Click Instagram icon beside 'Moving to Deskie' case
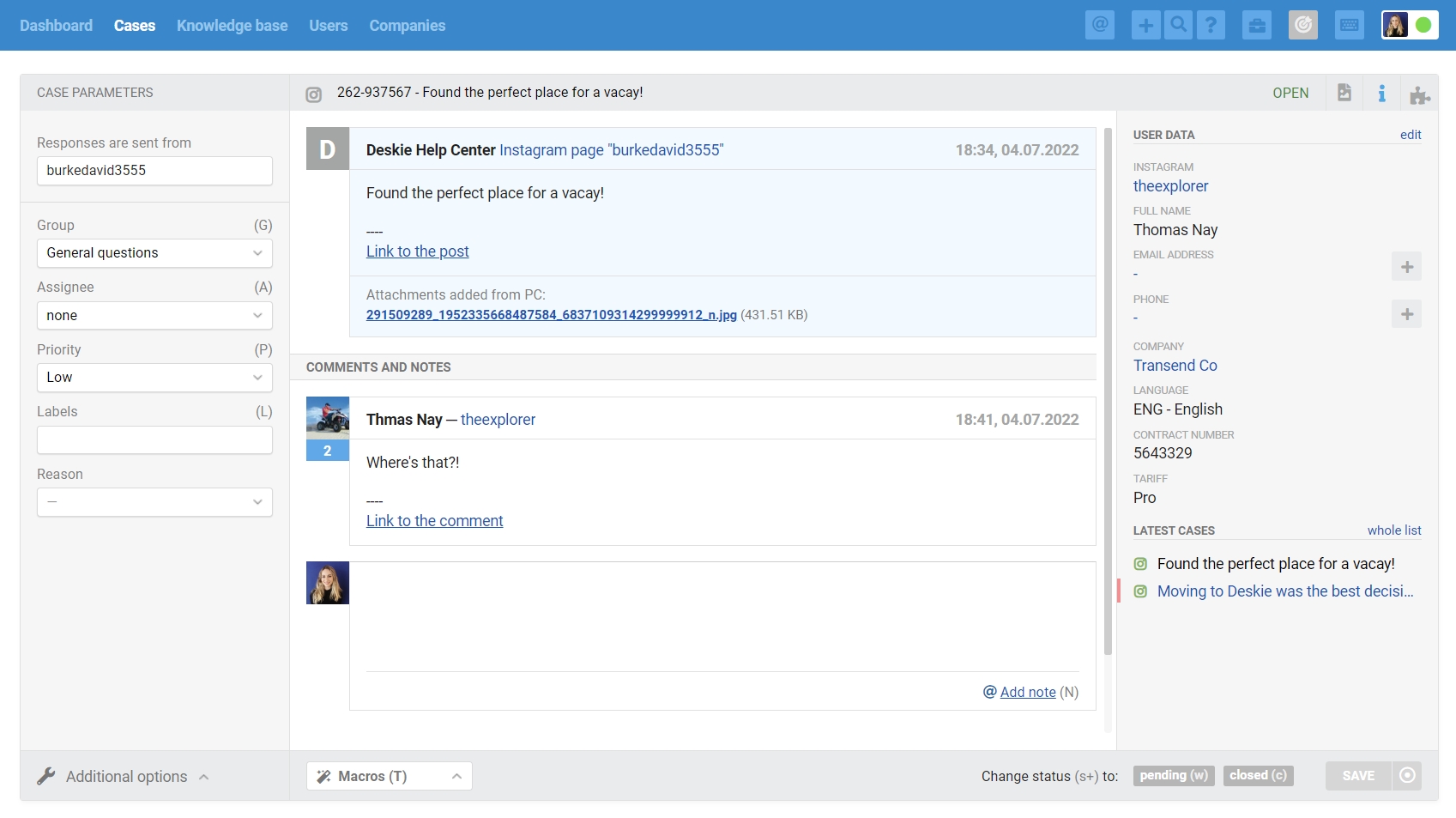This screenshot has width=1456, height=818. (1140, 591)
